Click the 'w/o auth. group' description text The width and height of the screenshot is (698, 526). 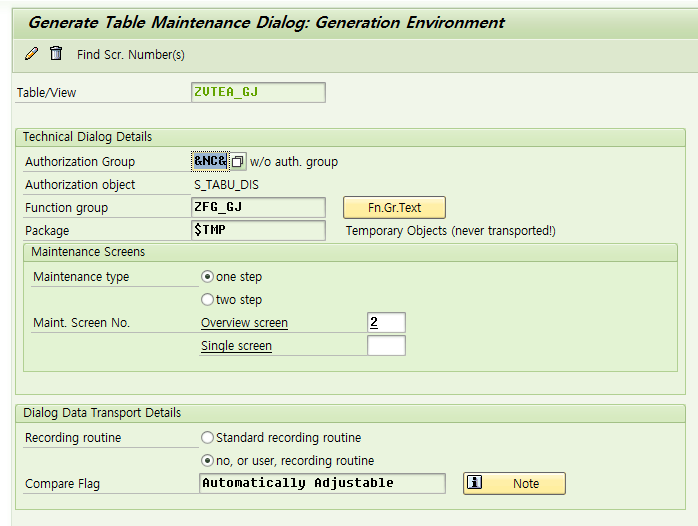pyautogui.click(x=294, y=162)
